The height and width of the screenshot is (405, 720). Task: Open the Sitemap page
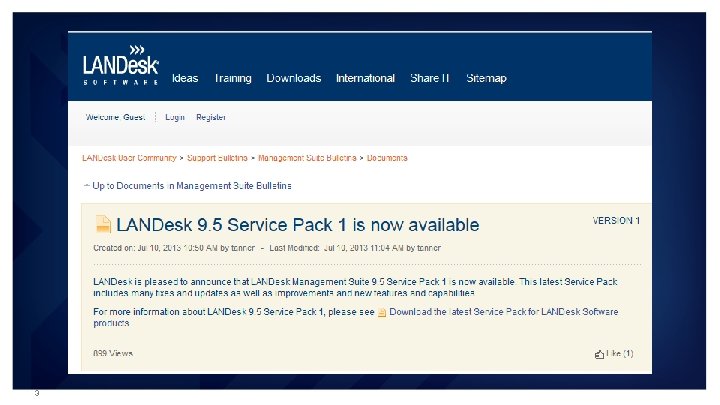pos(486,78)
